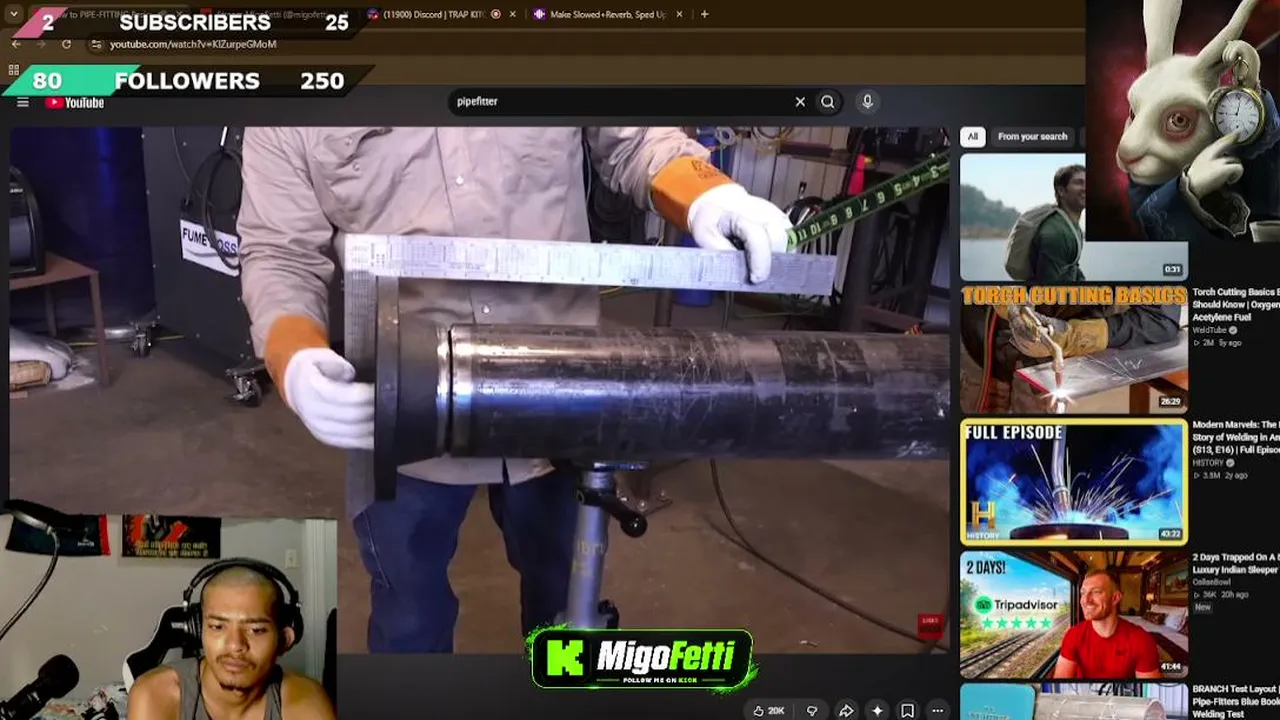Open the Torch Cutting Basics thumbnail
This screenshot has height=720, width=1280.
point(1074,348)
